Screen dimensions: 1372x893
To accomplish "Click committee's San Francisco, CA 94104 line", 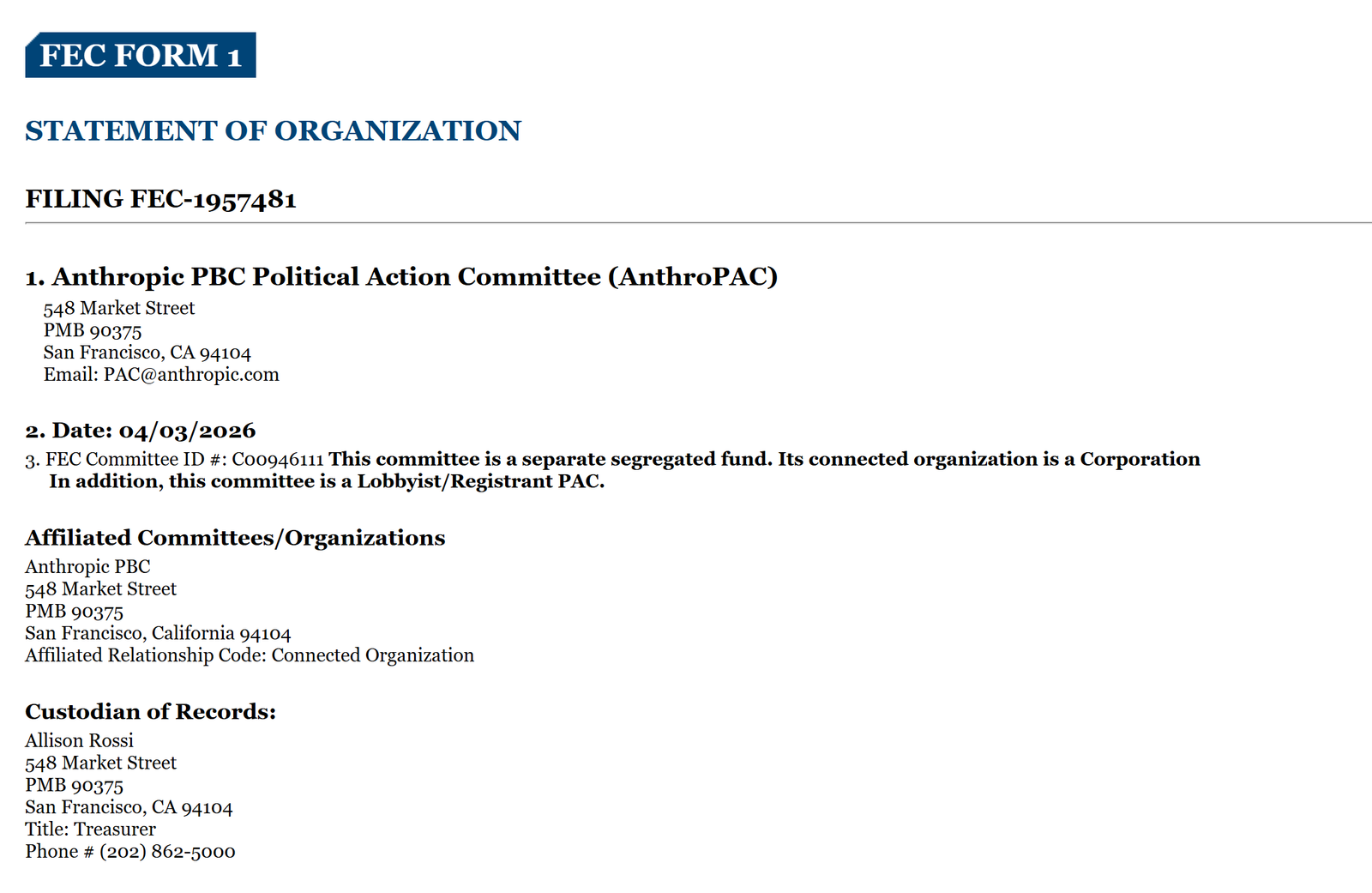I will click(x=147, y=353).
